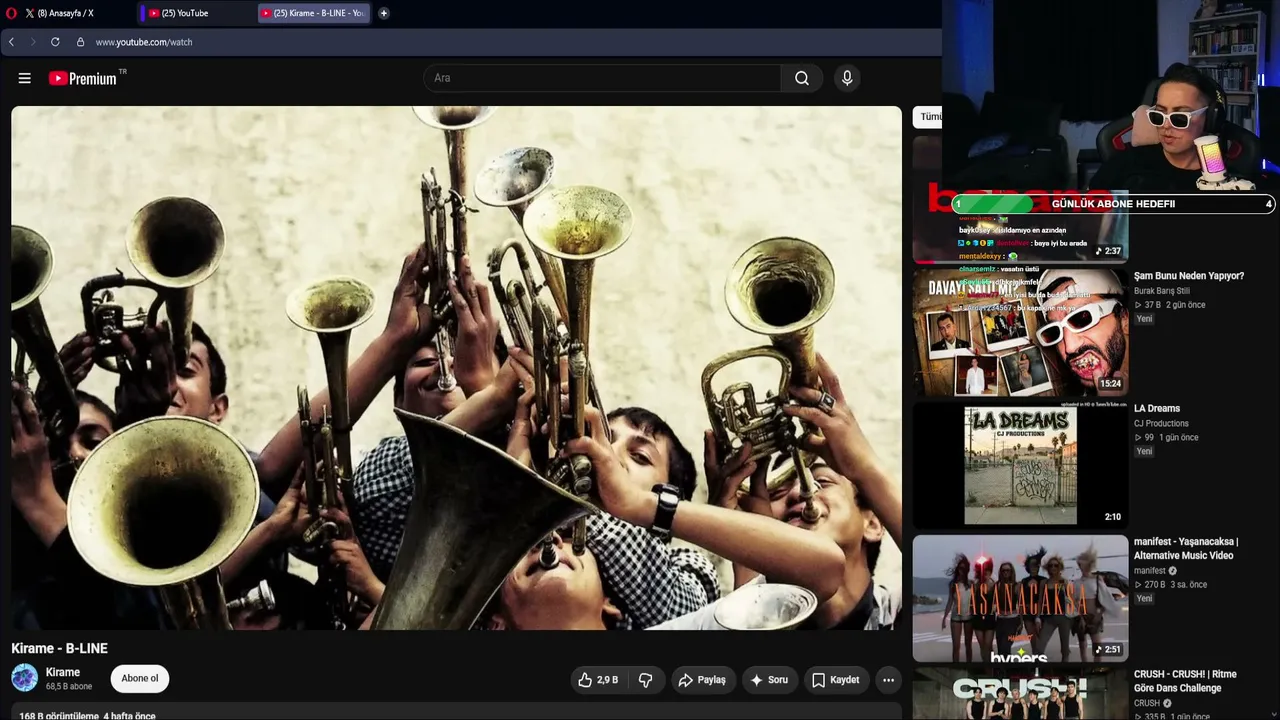Subscribe using the Abone ol button

[x=140, y=679]
